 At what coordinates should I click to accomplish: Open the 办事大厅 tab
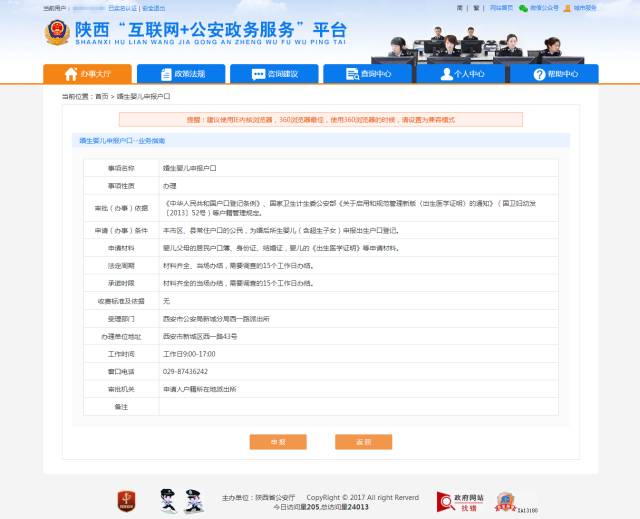[87, 74]
